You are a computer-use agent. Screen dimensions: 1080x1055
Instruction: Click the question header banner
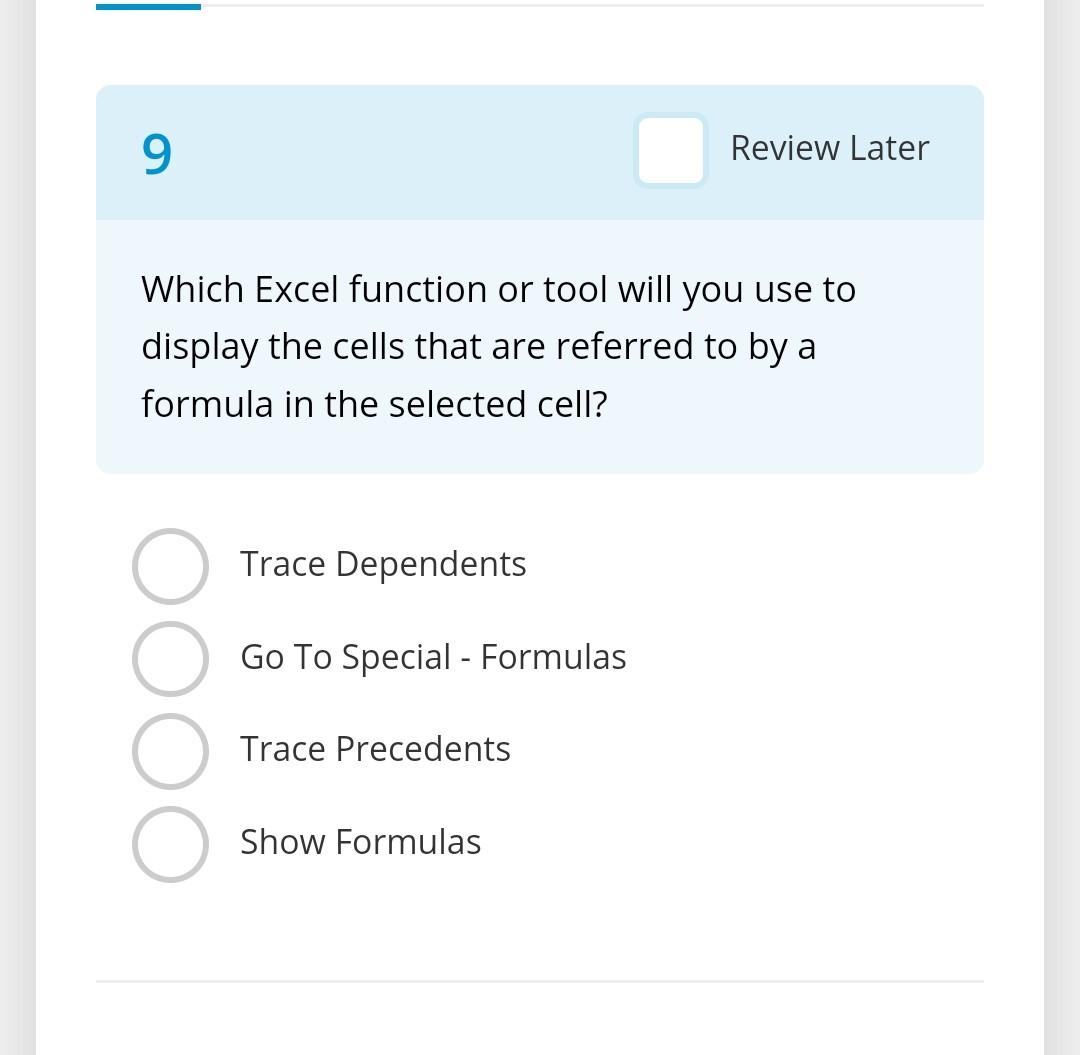pyautogui.click(x=400, y=151)
